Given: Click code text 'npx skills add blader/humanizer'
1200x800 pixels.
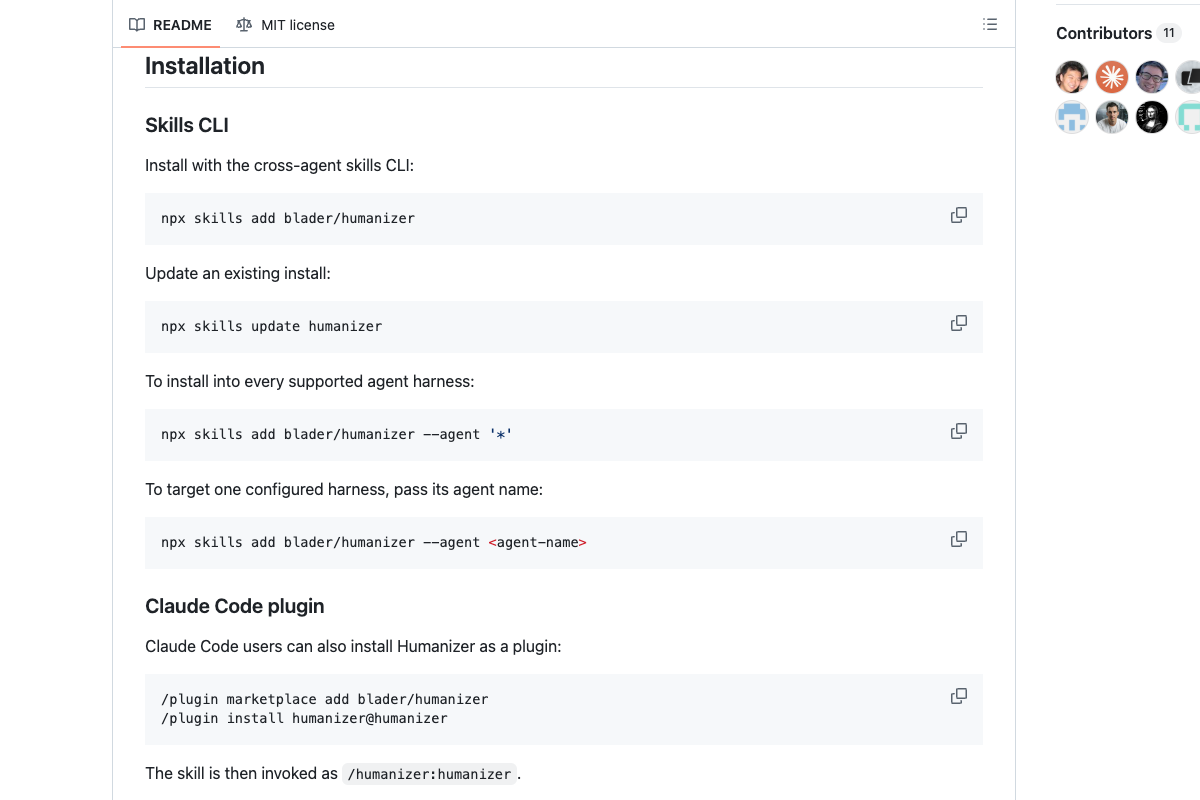Looking at the screenshot, I should 288,218.
